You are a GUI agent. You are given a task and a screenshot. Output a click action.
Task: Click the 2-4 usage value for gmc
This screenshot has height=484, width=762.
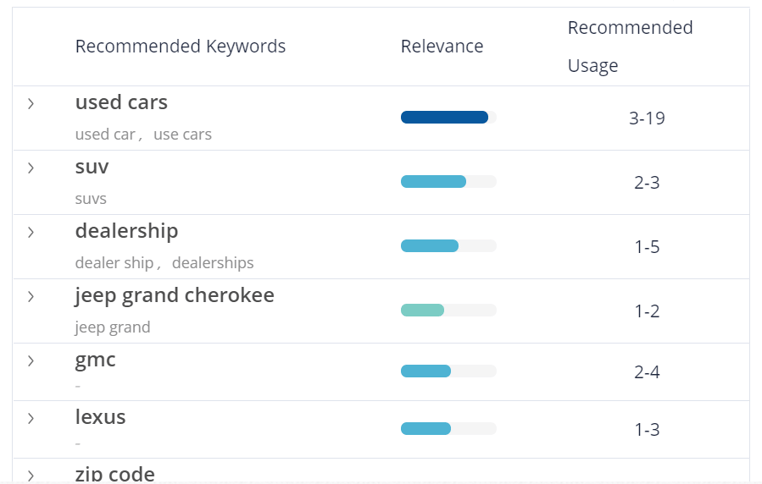647,372
